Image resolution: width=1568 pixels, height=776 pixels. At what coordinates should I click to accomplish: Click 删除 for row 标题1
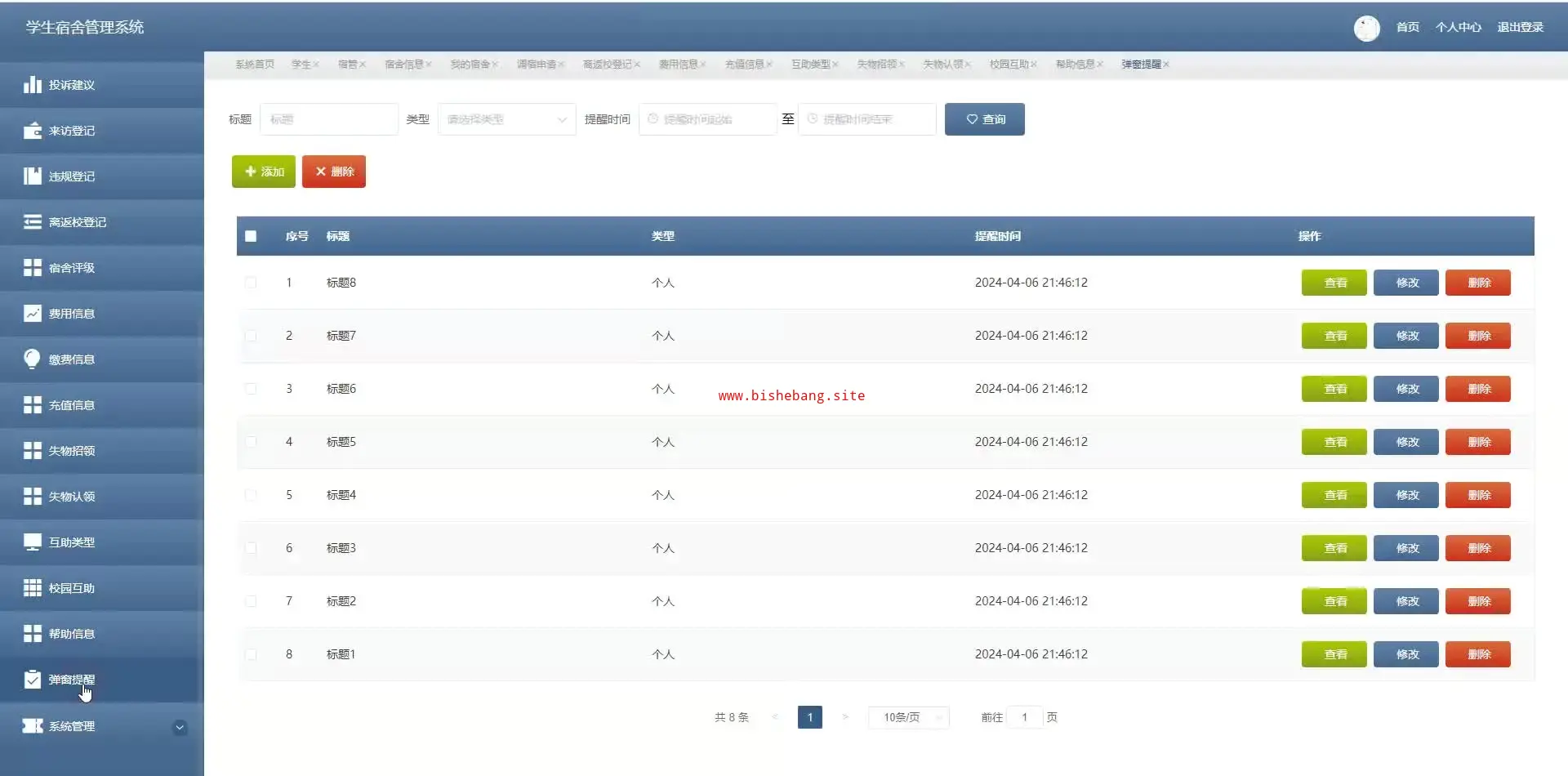pyautogui.click(x=1478, y=654)
